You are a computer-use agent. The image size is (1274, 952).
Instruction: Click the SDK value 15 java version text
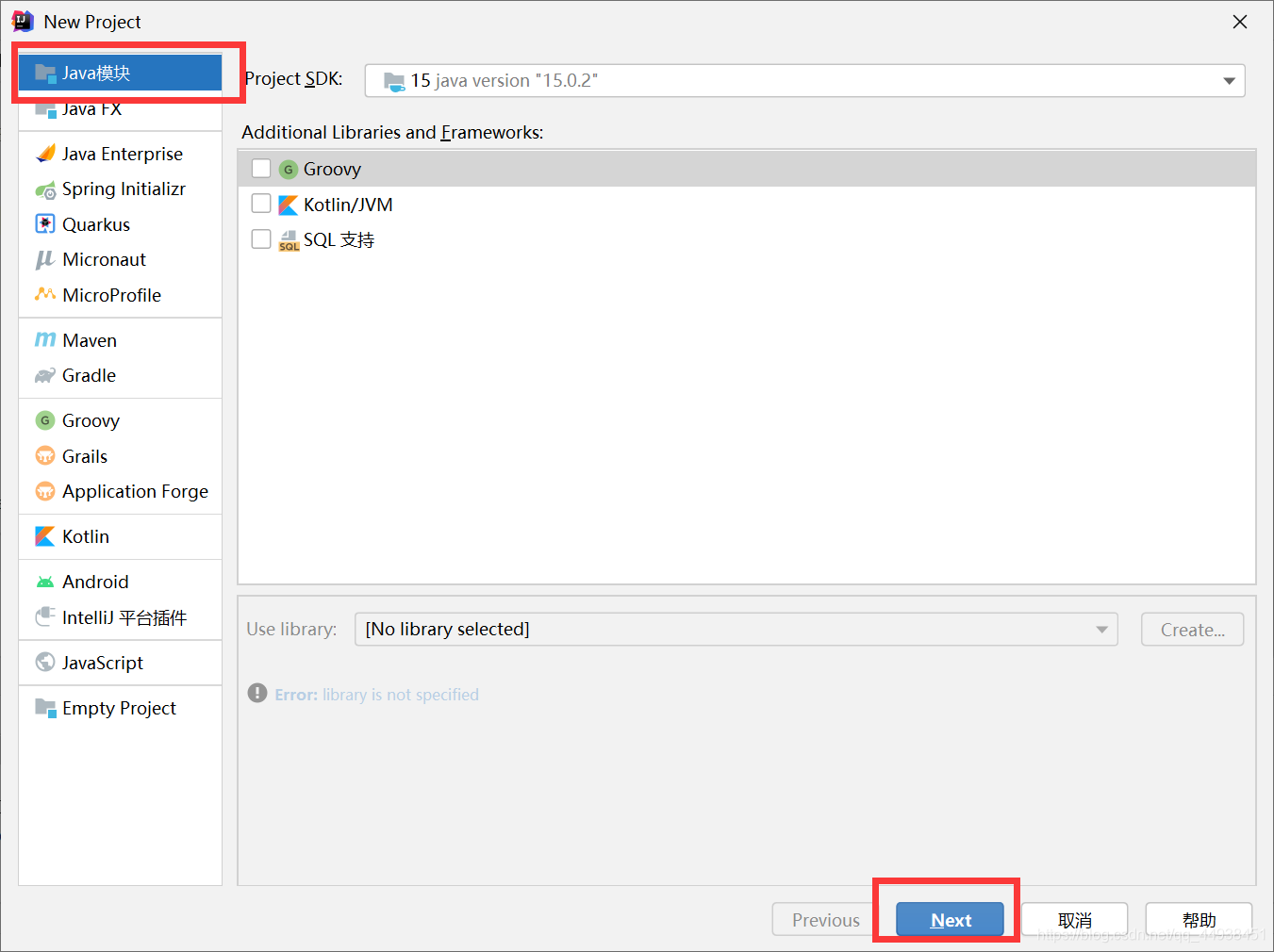tap(504, 81)
